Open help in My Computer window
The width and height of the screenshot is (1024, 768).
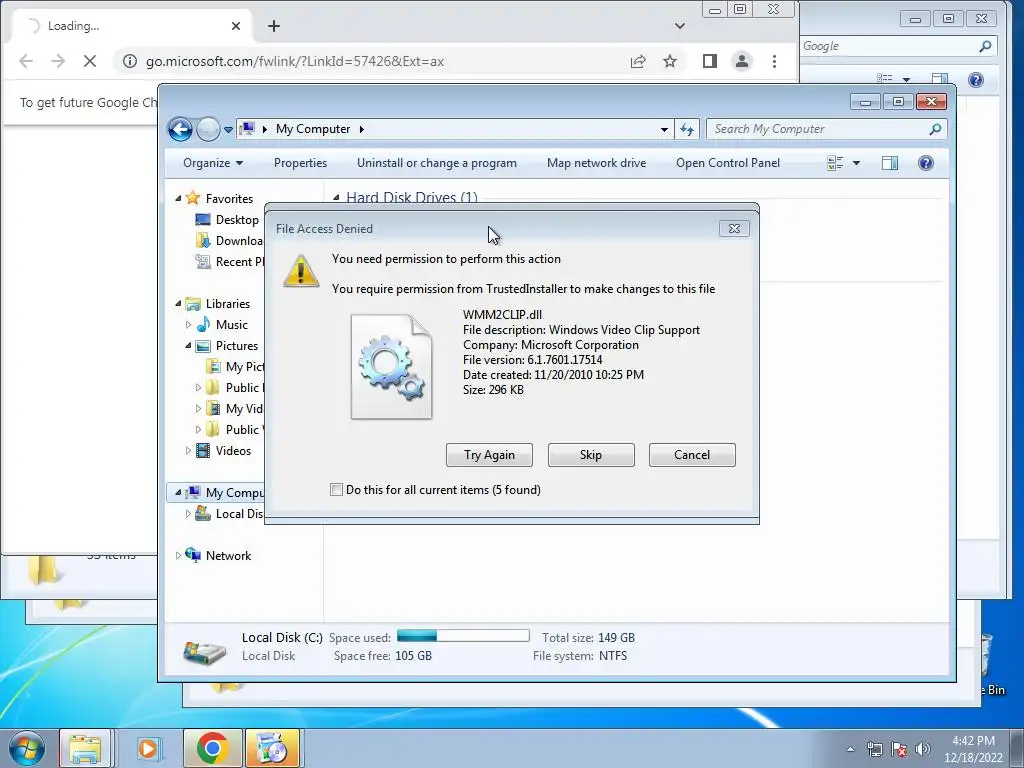(925, 163)
